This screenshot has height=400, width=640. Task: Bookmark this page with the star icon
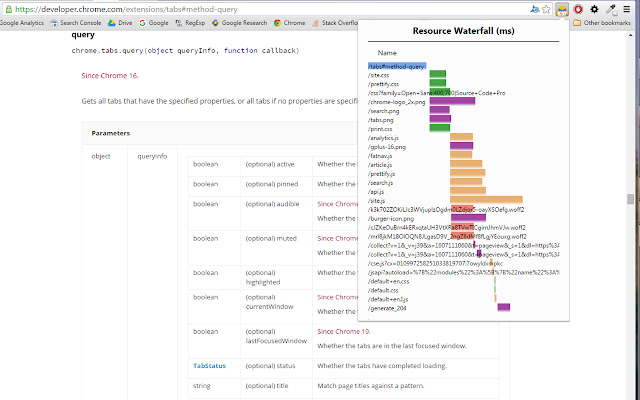(548, 8)
